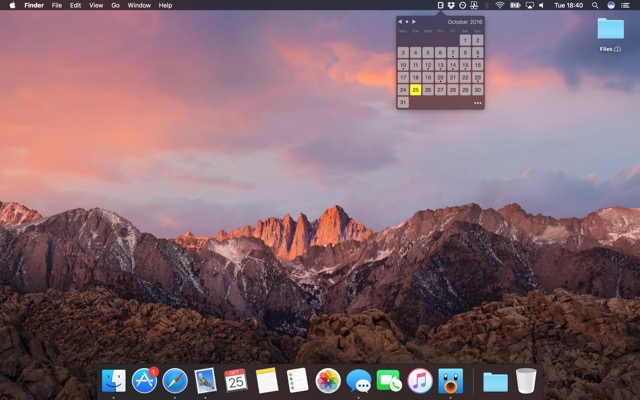Open Notes from the Dock
Screen dimensions: 640x400
(267, 381)
